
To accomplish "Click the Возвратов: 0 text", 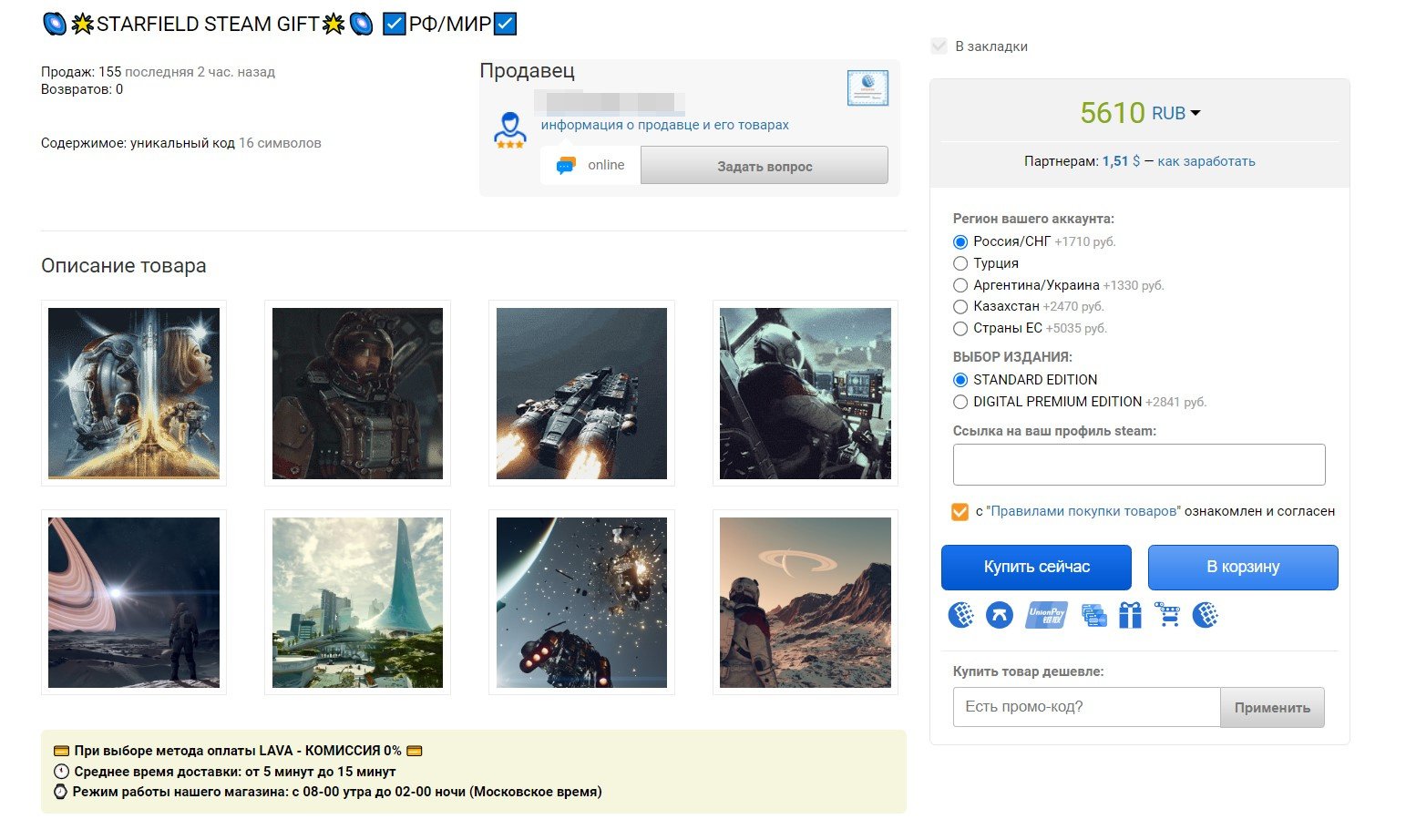I will pos(82,89).
